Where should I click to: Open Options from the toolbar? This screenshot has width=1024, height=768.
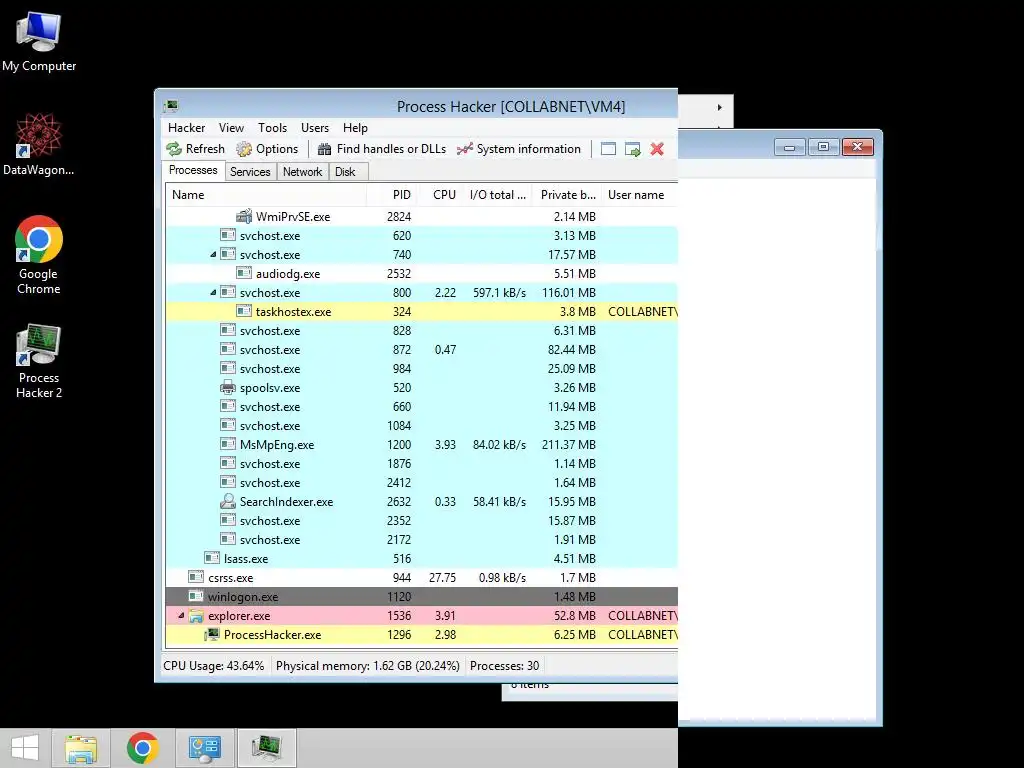point(267,149)
